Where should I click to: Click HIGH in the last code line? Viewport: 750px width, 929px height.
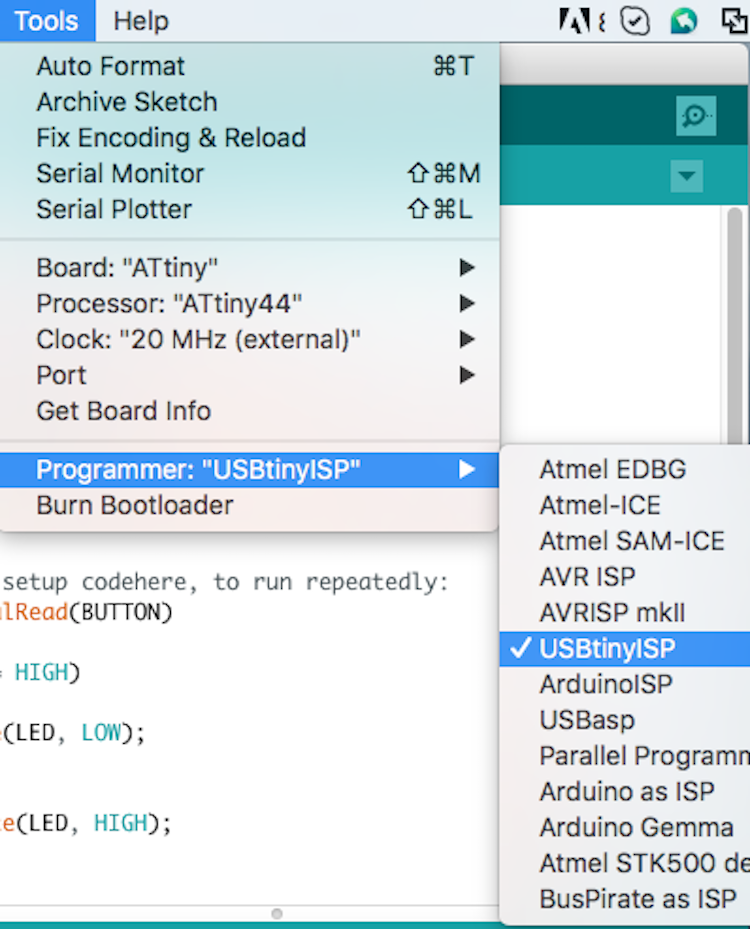pos(121,824)
